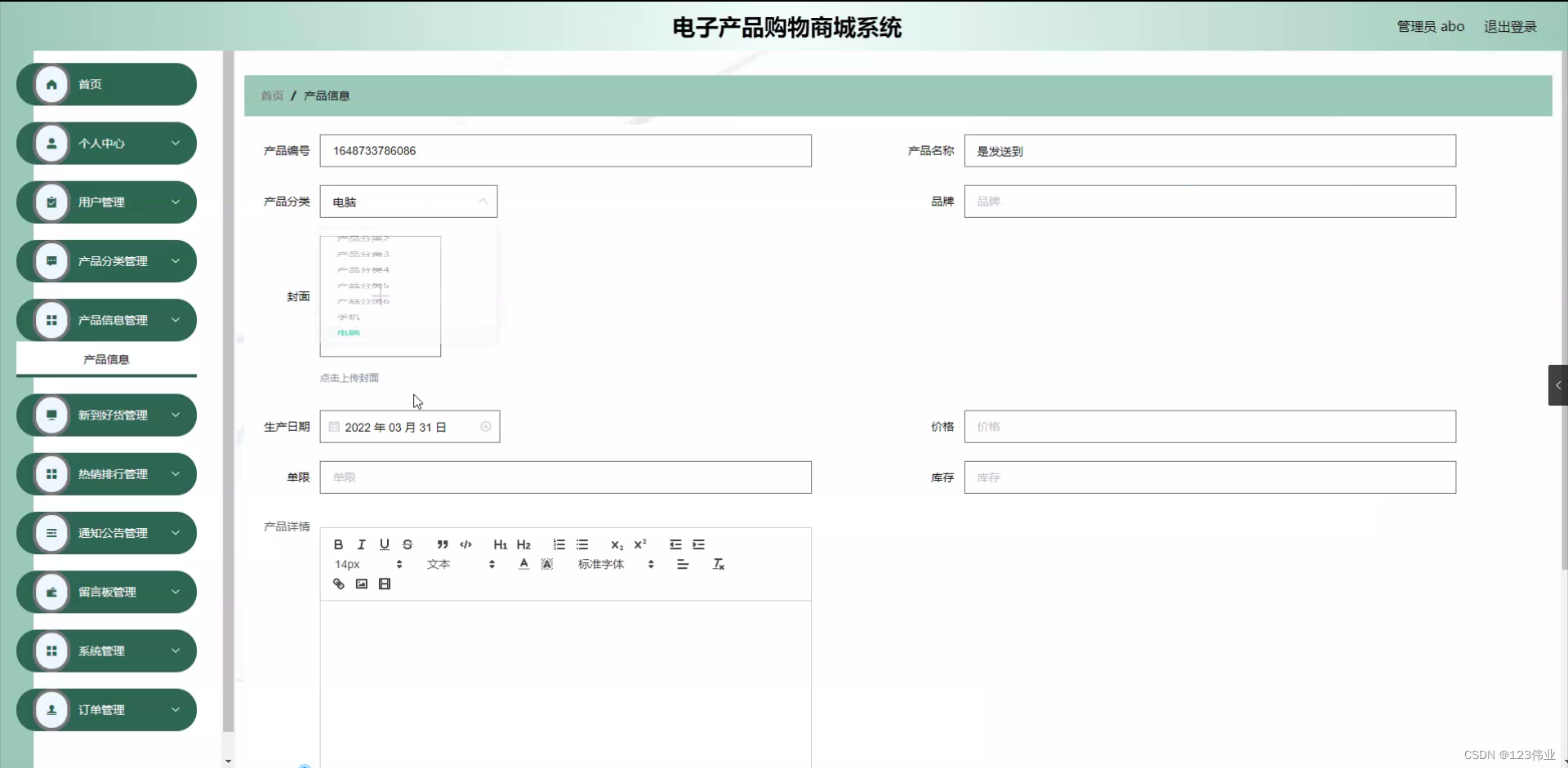Insert a hyperlink in the editor

pos(338,583)
